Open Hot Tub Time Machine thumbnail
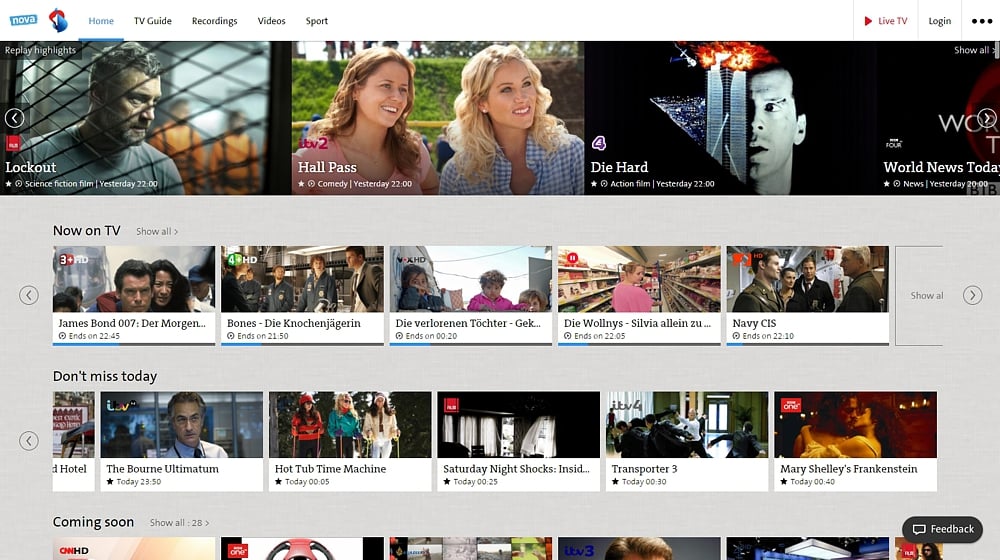 (350, 425)
